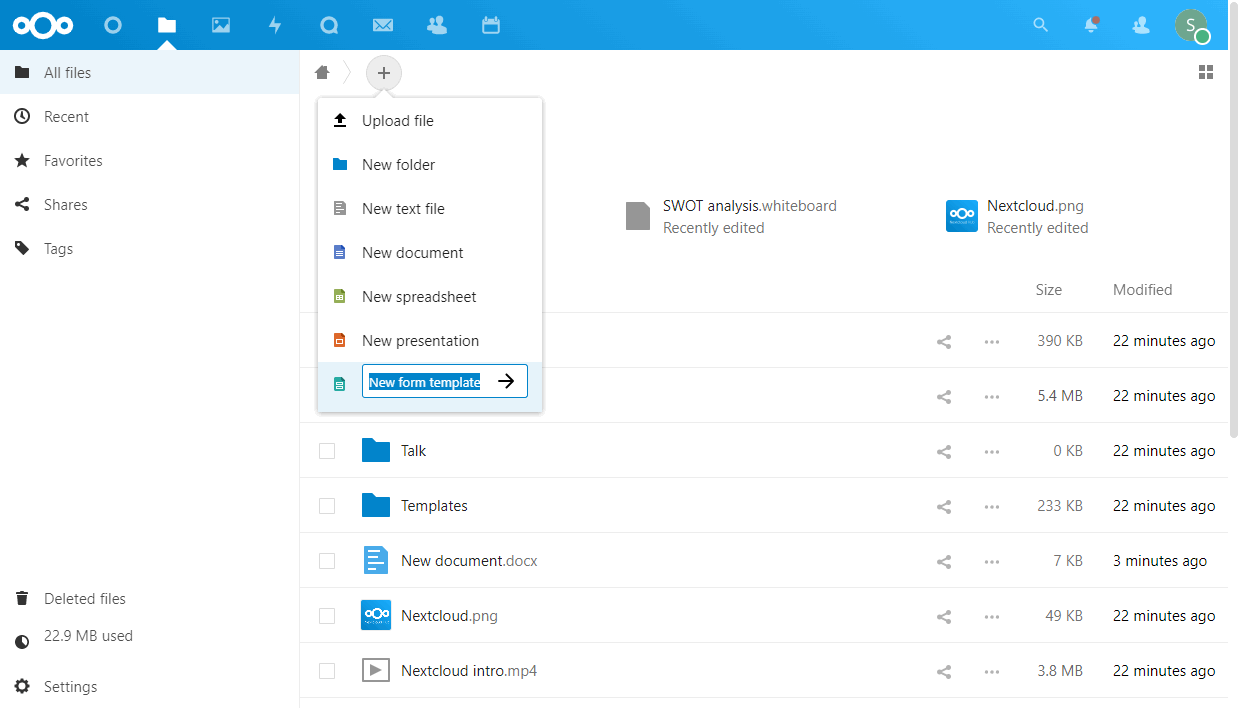Open the three-dot menu for Templates folder
The width and height of the screenshot is (1240, 708).
[991, 506]
